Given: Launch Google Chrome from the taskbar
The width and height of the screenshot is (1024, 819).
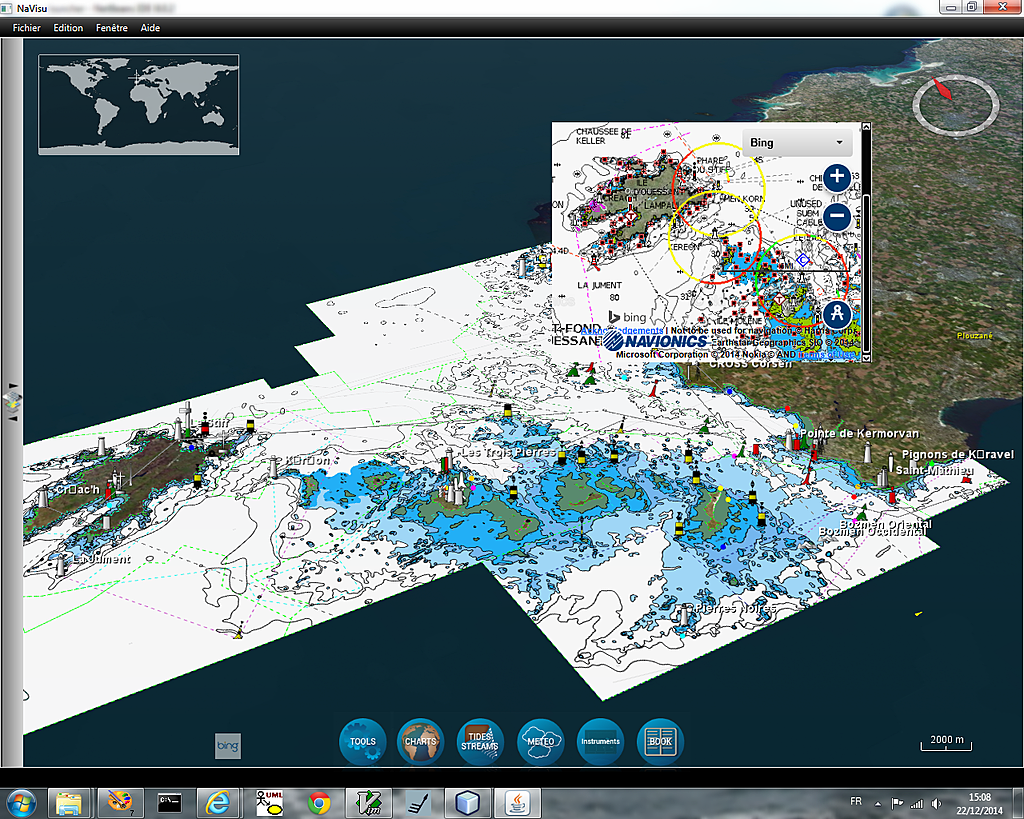Looking at the screenshot, I should click(319, 803).
